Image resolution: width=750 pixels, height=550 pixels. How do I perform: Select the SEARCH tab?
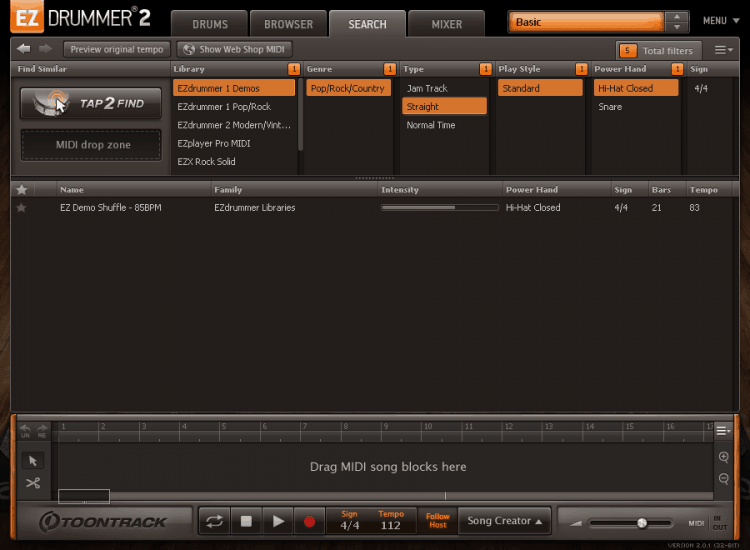367,24
